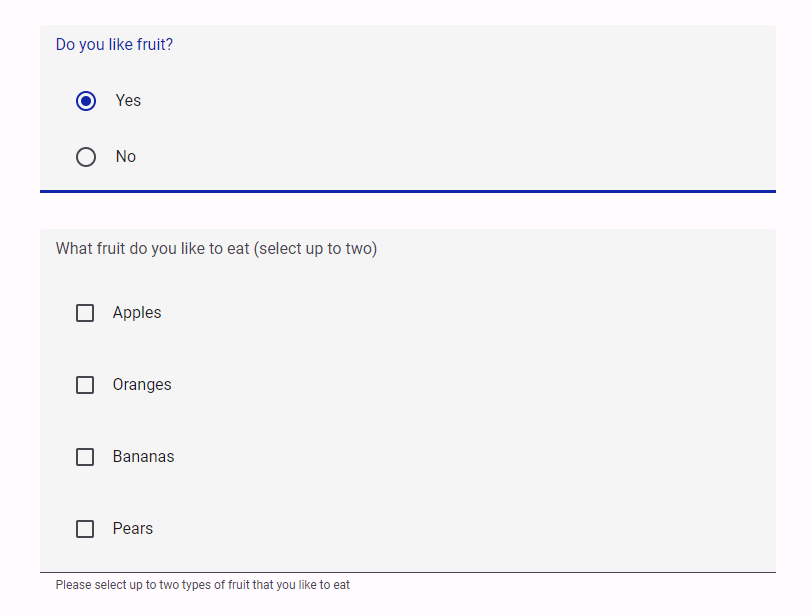Mark the Pears checkbox square
811x615 pixels.
pos(85,529)
